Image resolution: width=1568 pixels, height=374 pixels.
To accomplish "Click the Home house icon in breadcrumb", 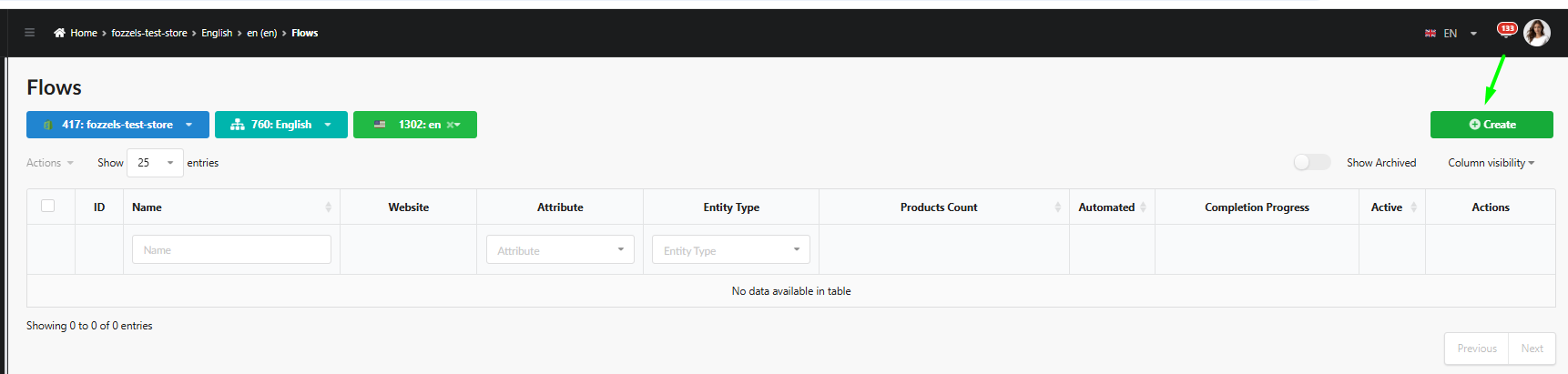I will (x=59, y=33).
